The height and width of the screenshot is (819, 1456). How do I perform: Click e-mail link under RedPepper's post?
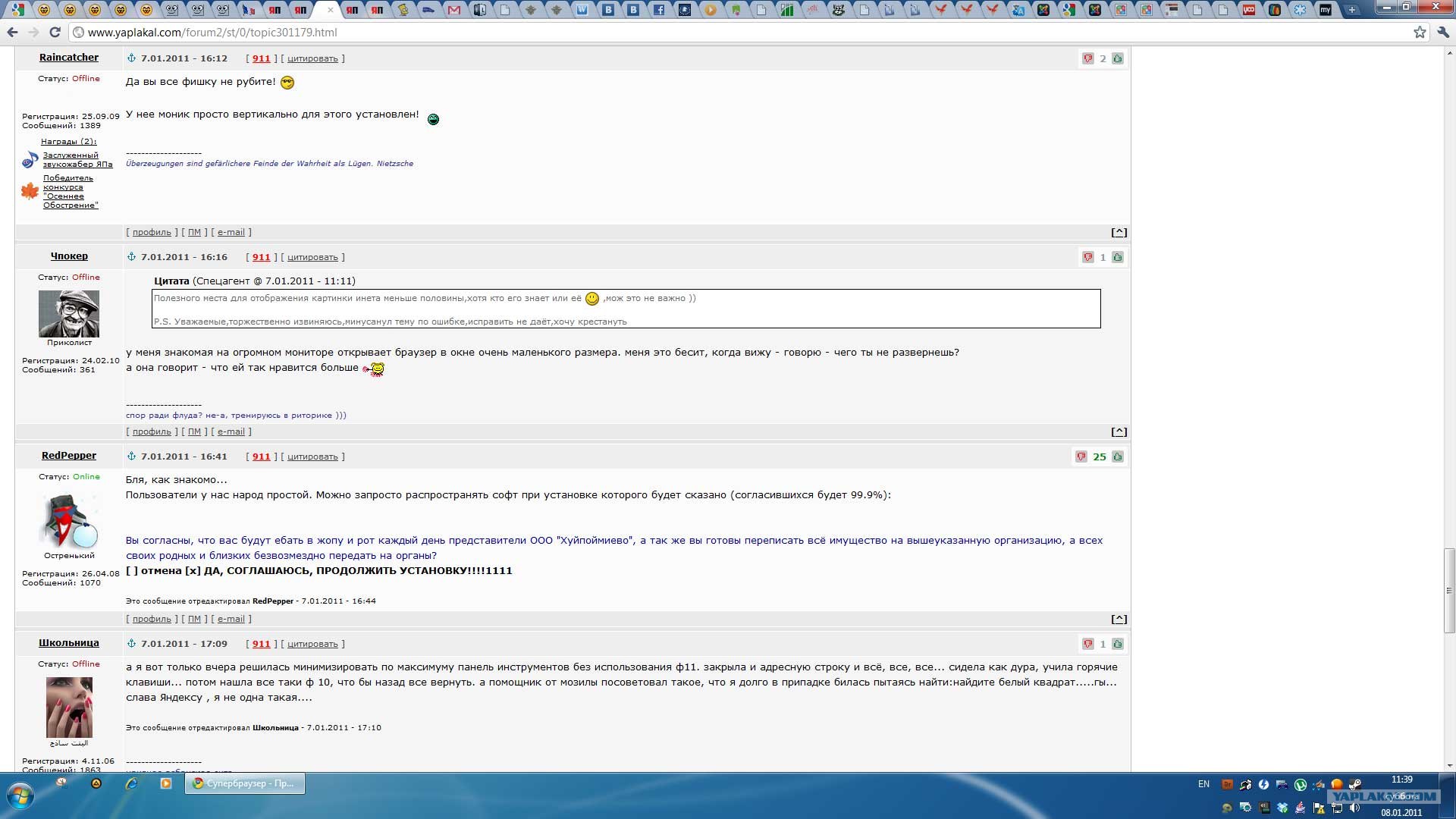click(231, 619)
